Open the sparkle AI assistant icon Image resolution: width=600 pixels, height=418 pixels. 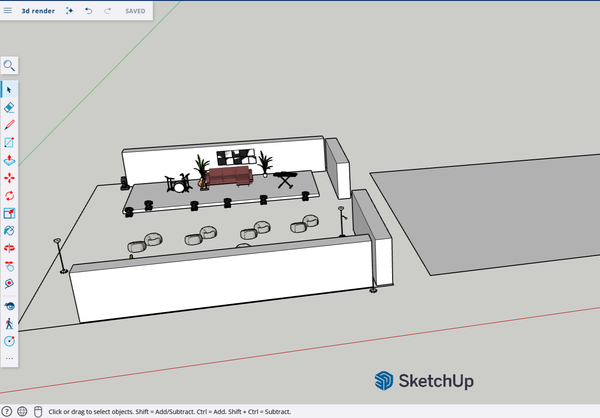69,10
